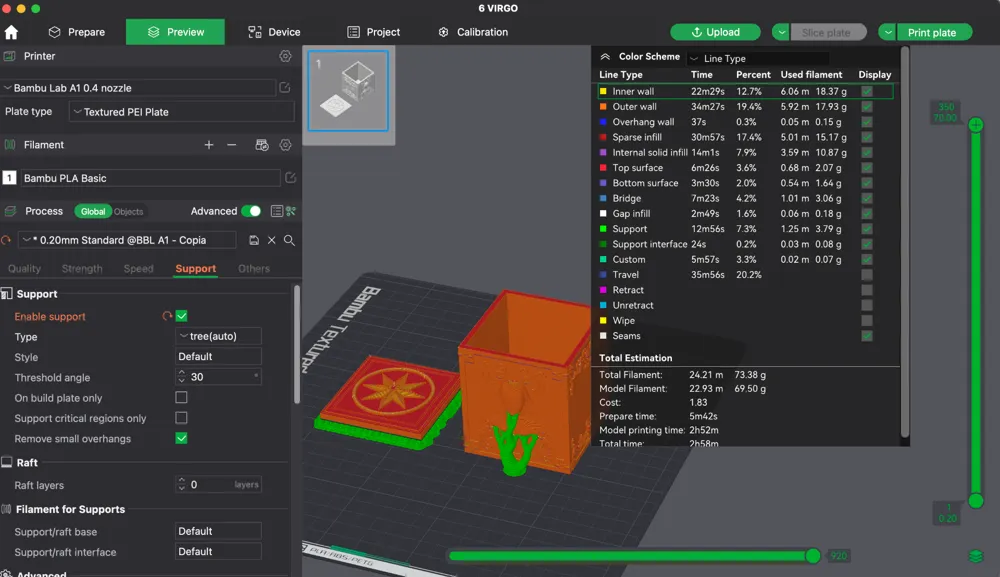Click the Upload button
The height and width of the screenshot is (577, 1000).
pyautogui.click(x=715, y=32)
